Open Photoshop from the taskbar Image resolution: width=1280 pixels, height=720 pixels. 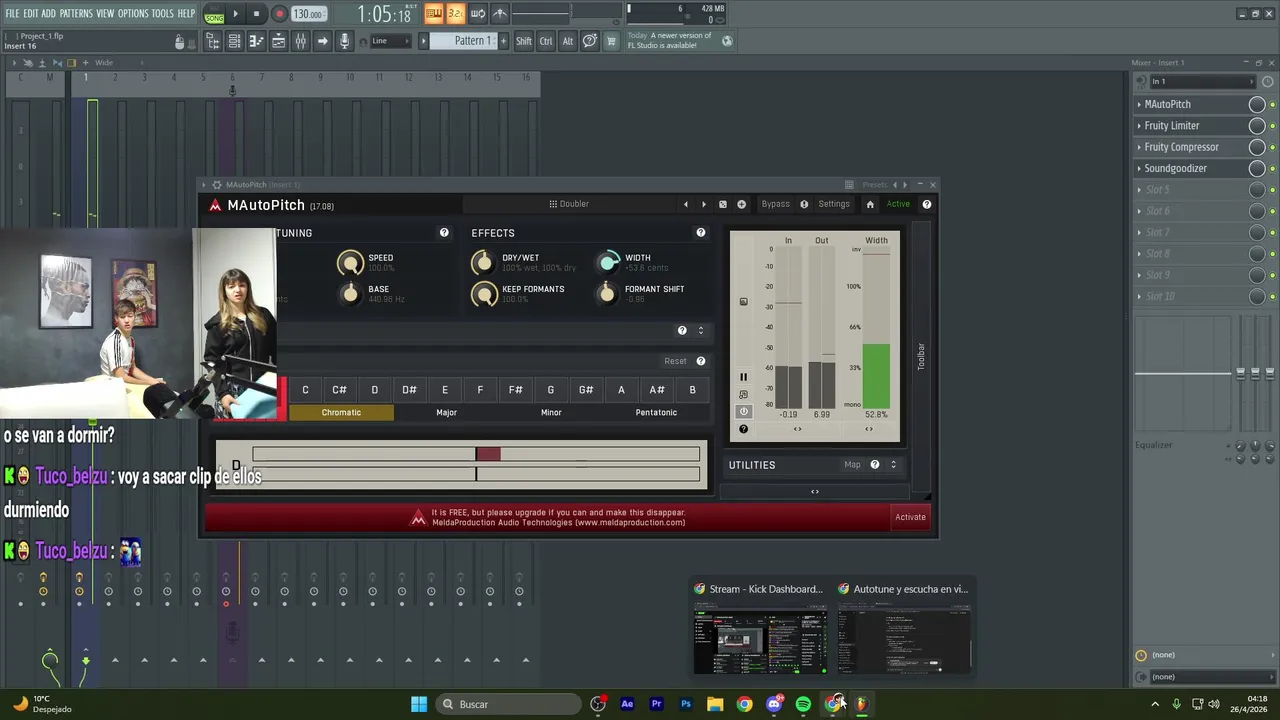tap(686, 704)
